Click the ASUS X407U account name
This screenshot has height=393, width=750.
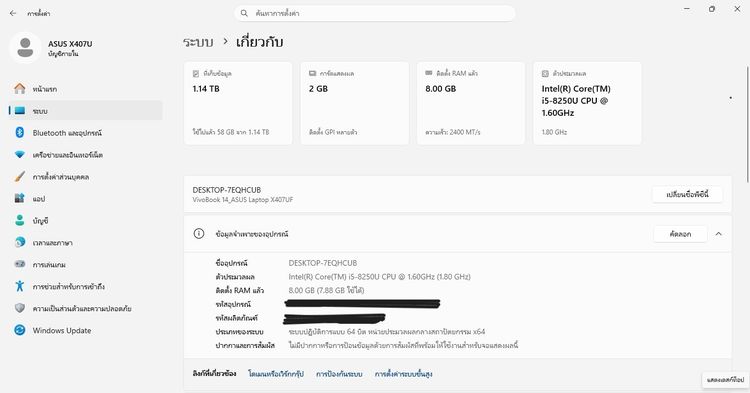click(x=70, y=44)
